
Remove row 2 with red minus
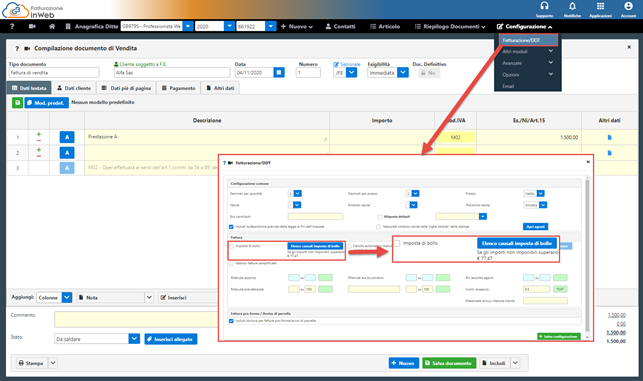pos(39,156)
